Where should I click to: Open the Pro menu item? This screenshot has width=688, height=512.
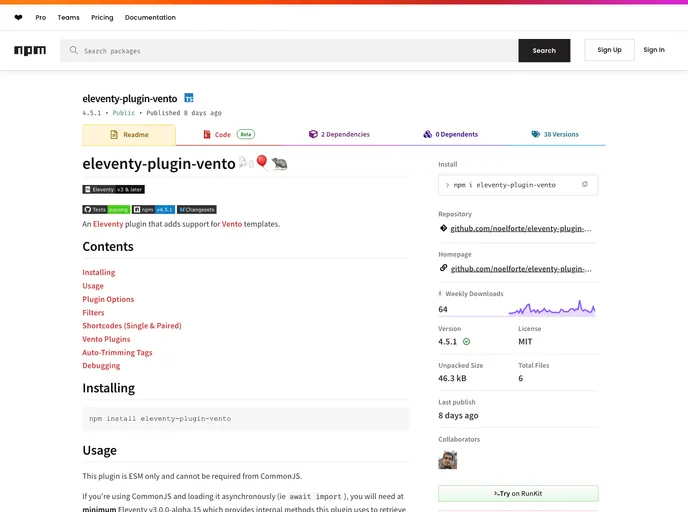tap(41, 18)
